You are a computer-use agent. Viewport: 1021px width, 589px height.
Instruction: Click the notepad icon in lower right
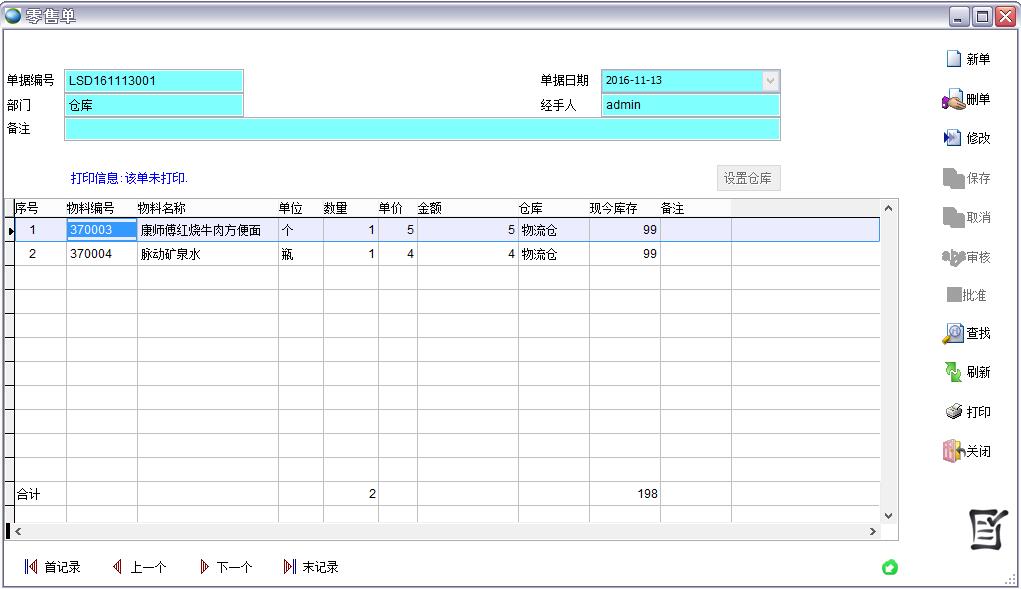(x=988, y=530)
